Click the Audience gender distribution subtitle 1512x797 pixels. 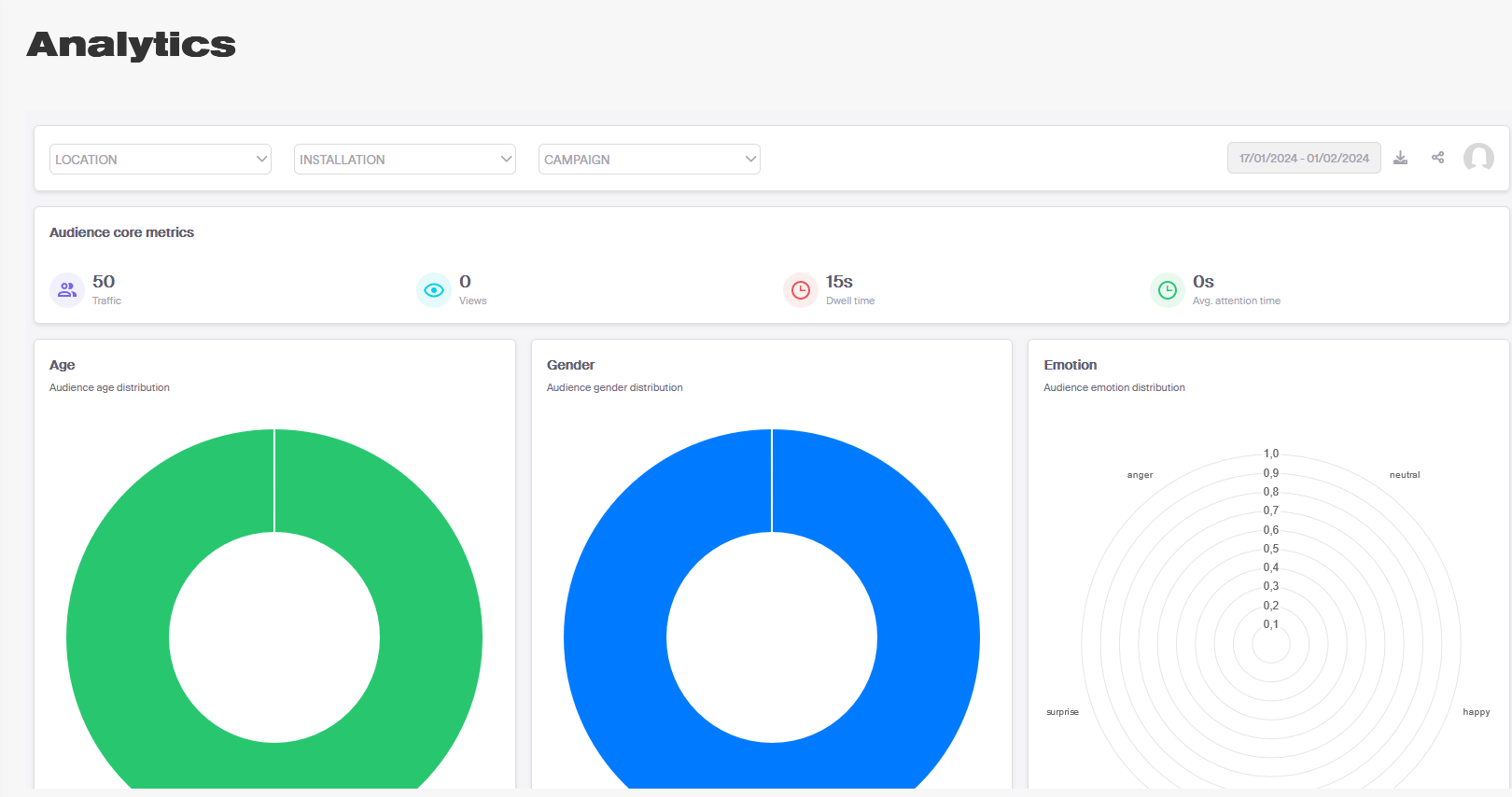tap(614, 387)
